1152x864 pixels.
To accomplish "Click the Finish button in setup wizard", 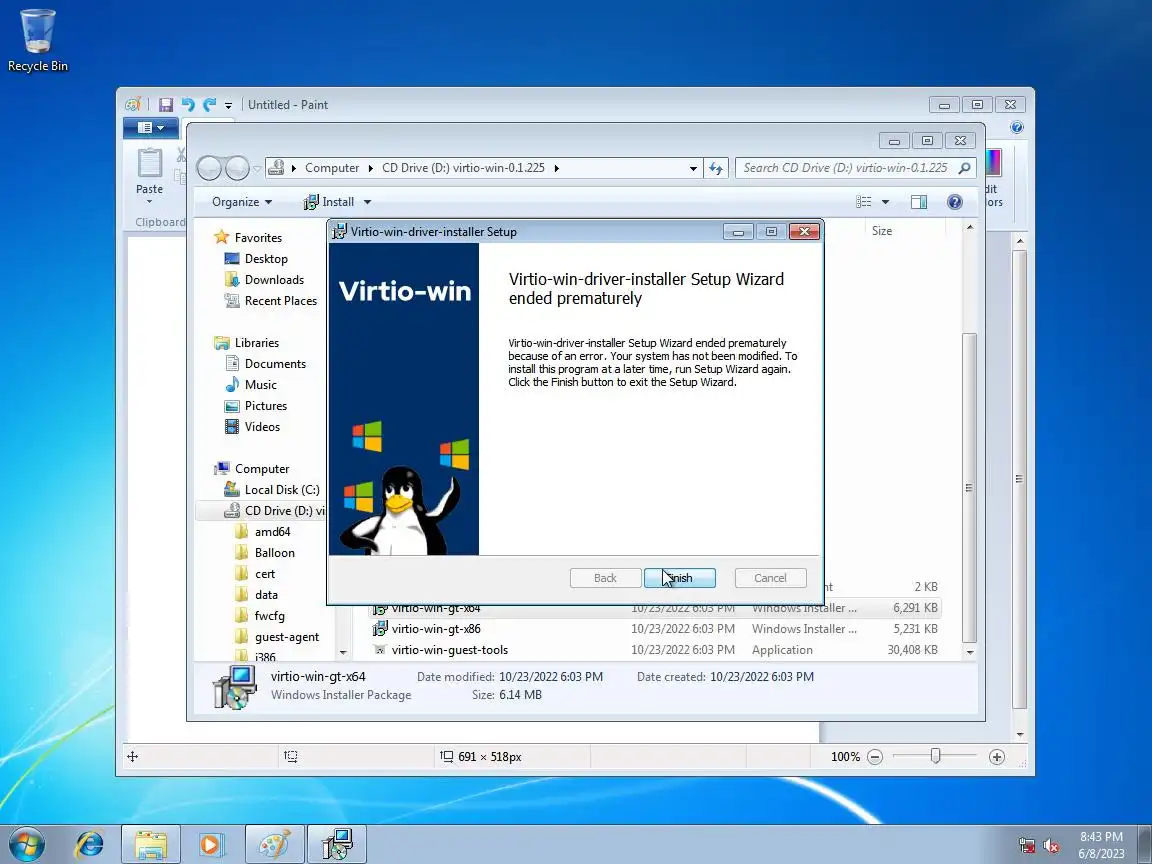I will point(680,578).
